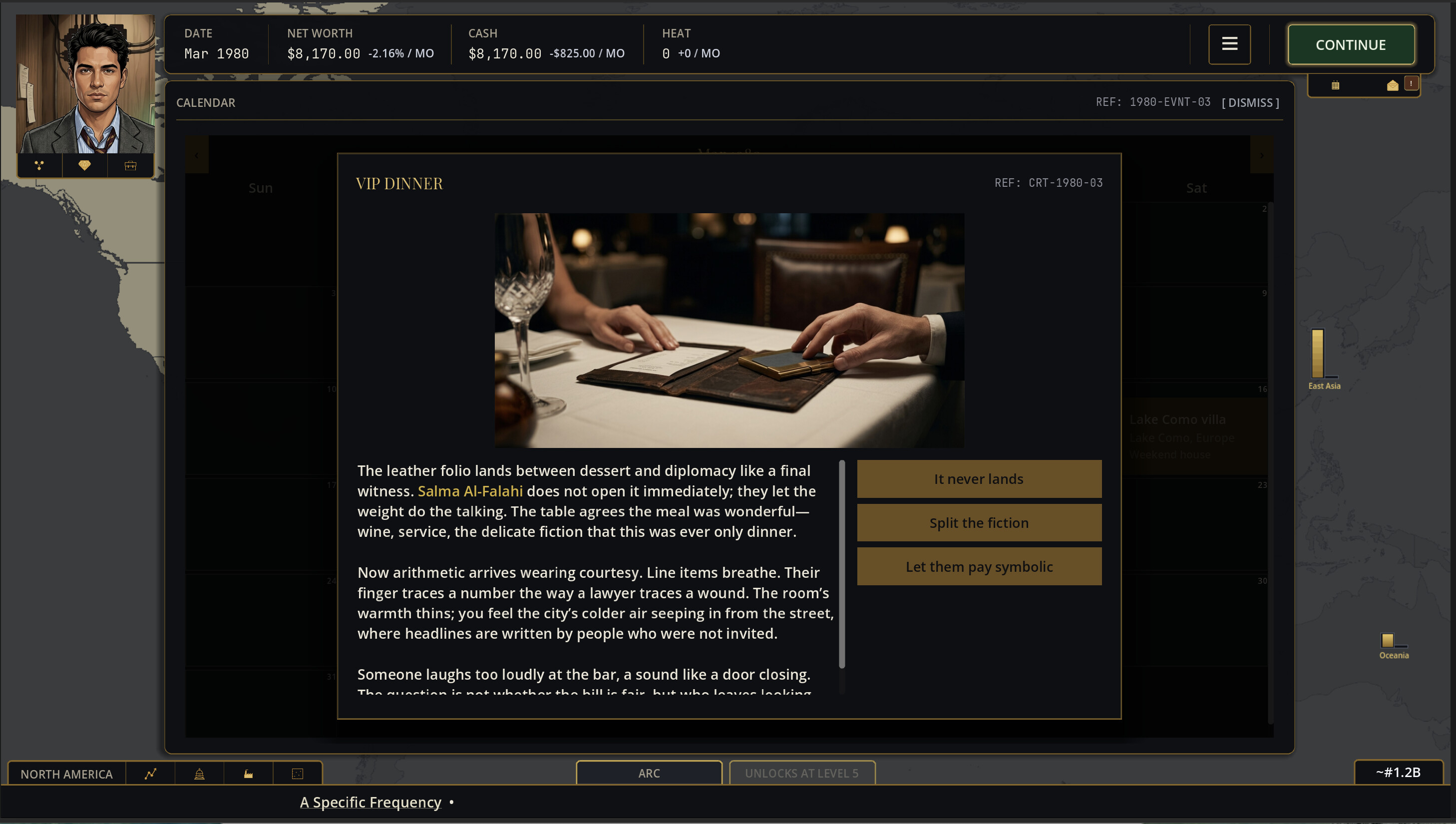Click the green CONTINUE button
The width and height of the screenshot is (1456, 824).
pyautogui.click(x=1350, y=45)
